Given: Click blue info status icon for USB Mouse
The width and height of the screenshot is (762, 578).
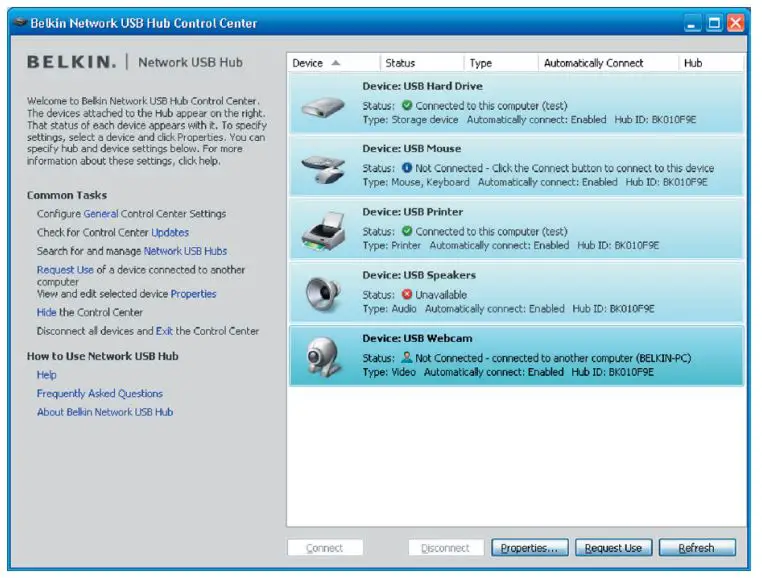Looking at the screenshot, I should tap(407, 168).
